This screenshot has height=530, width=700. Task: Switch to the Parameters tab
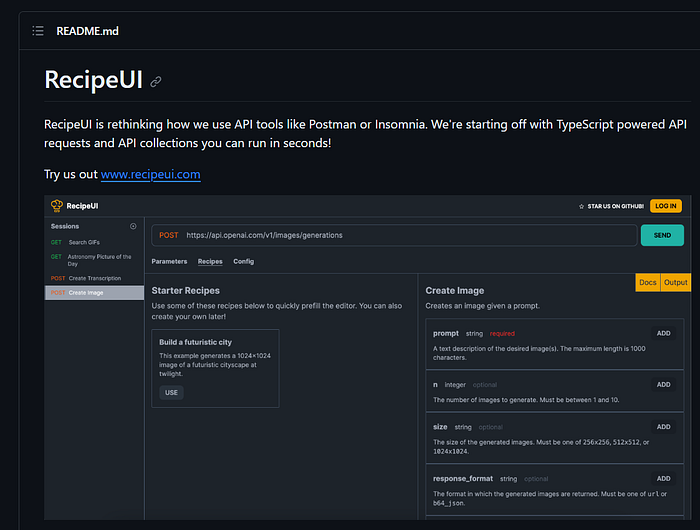(169, 262)
